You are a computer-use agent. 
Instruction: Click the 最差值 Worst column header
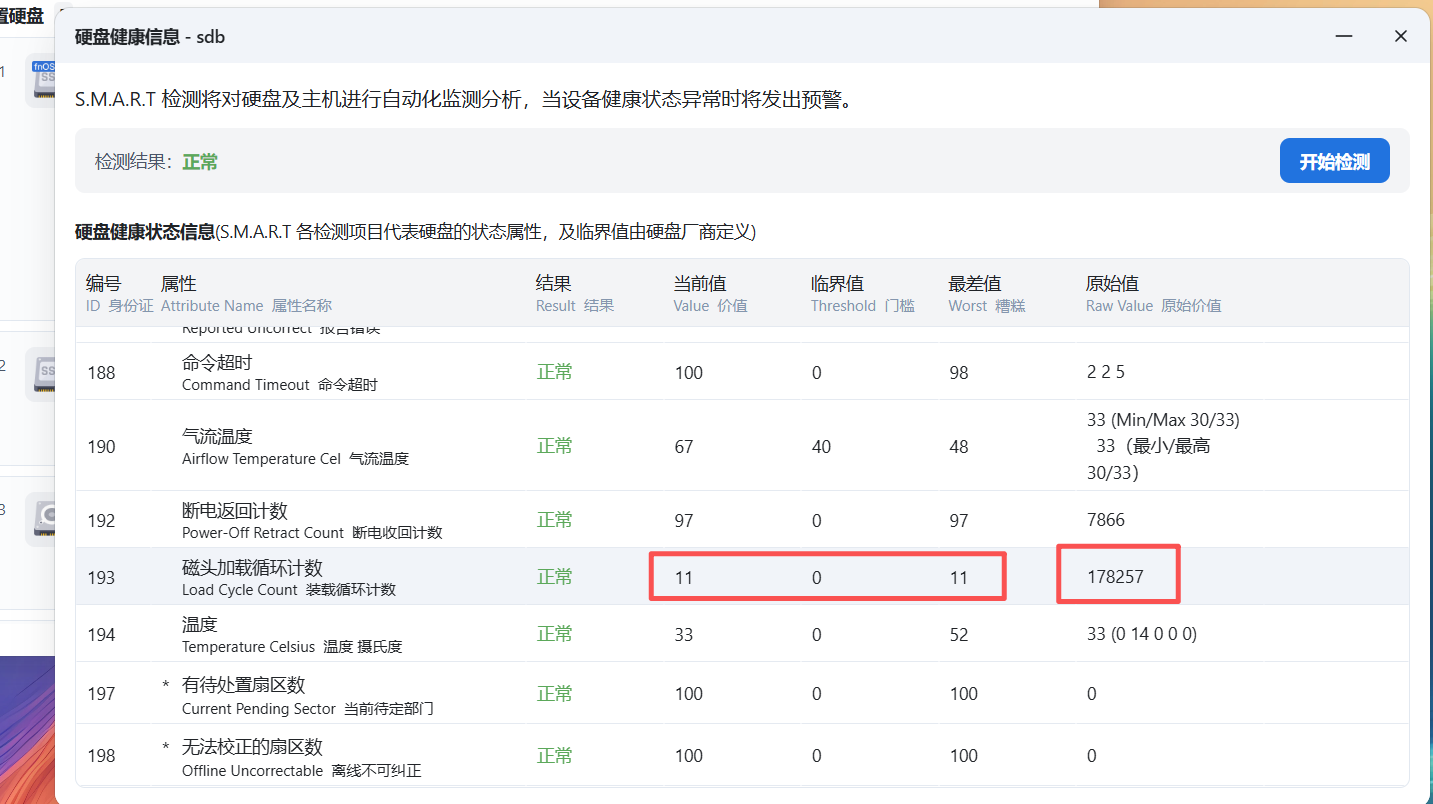pyautogui.click(x=973, y=284)
